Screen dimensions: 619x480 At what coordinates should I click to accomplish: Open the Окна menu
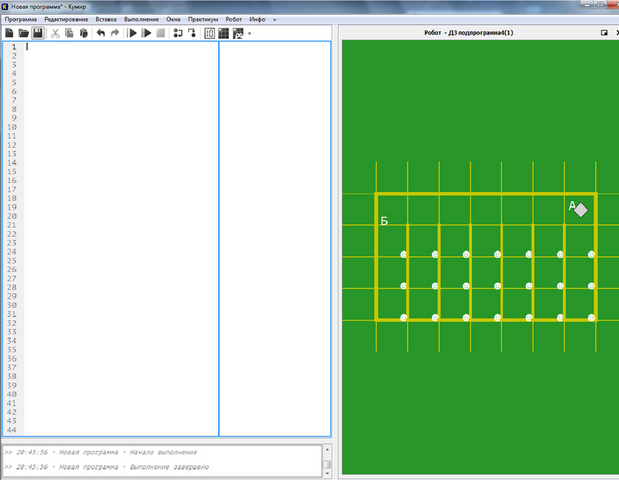tap(173, 19)
